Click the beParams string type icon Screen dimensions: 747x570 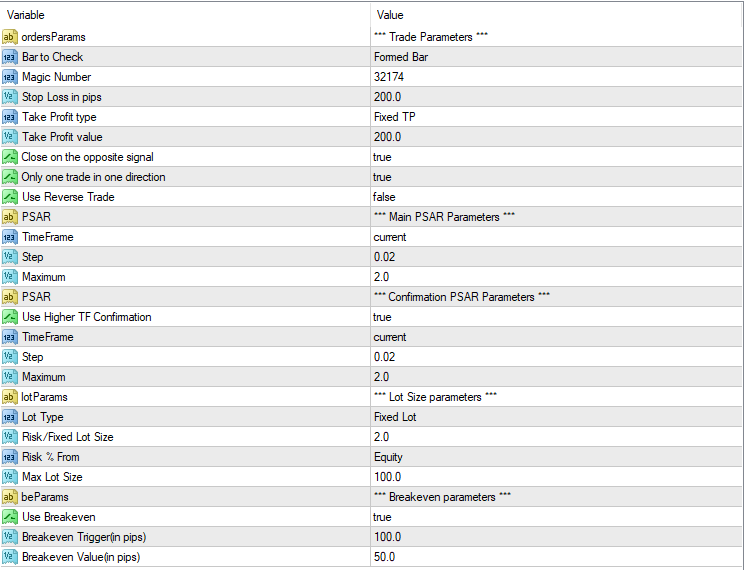(10, 497)
